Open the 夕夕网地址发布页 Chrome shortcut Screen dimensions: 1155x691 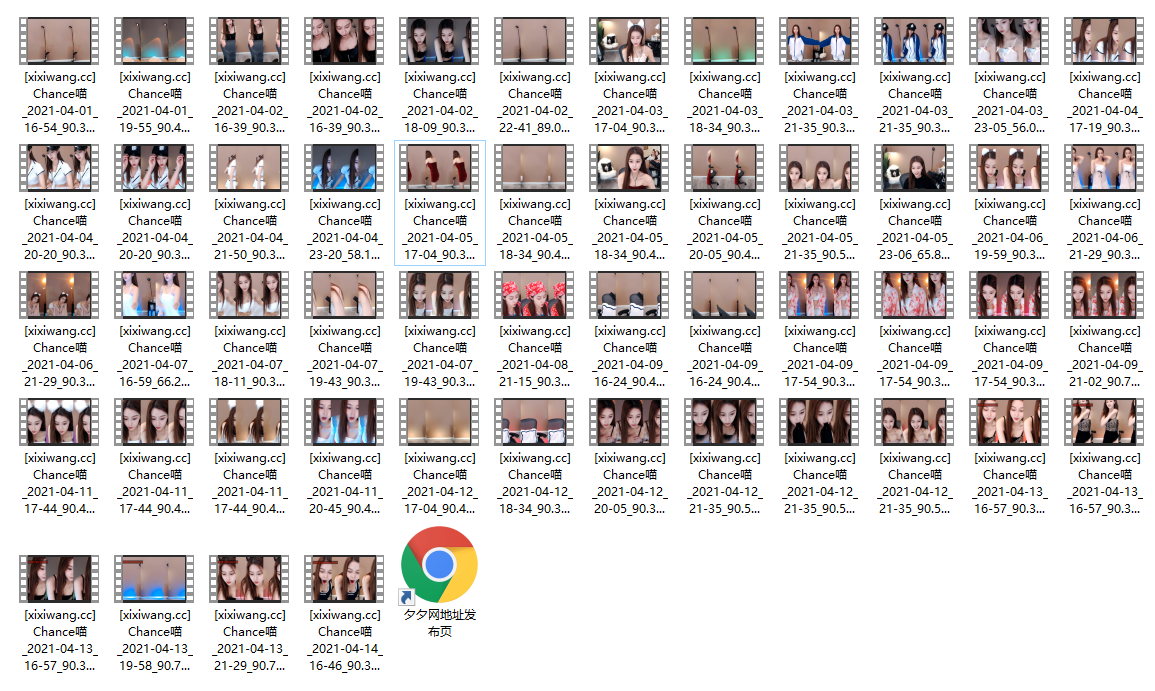439,565
